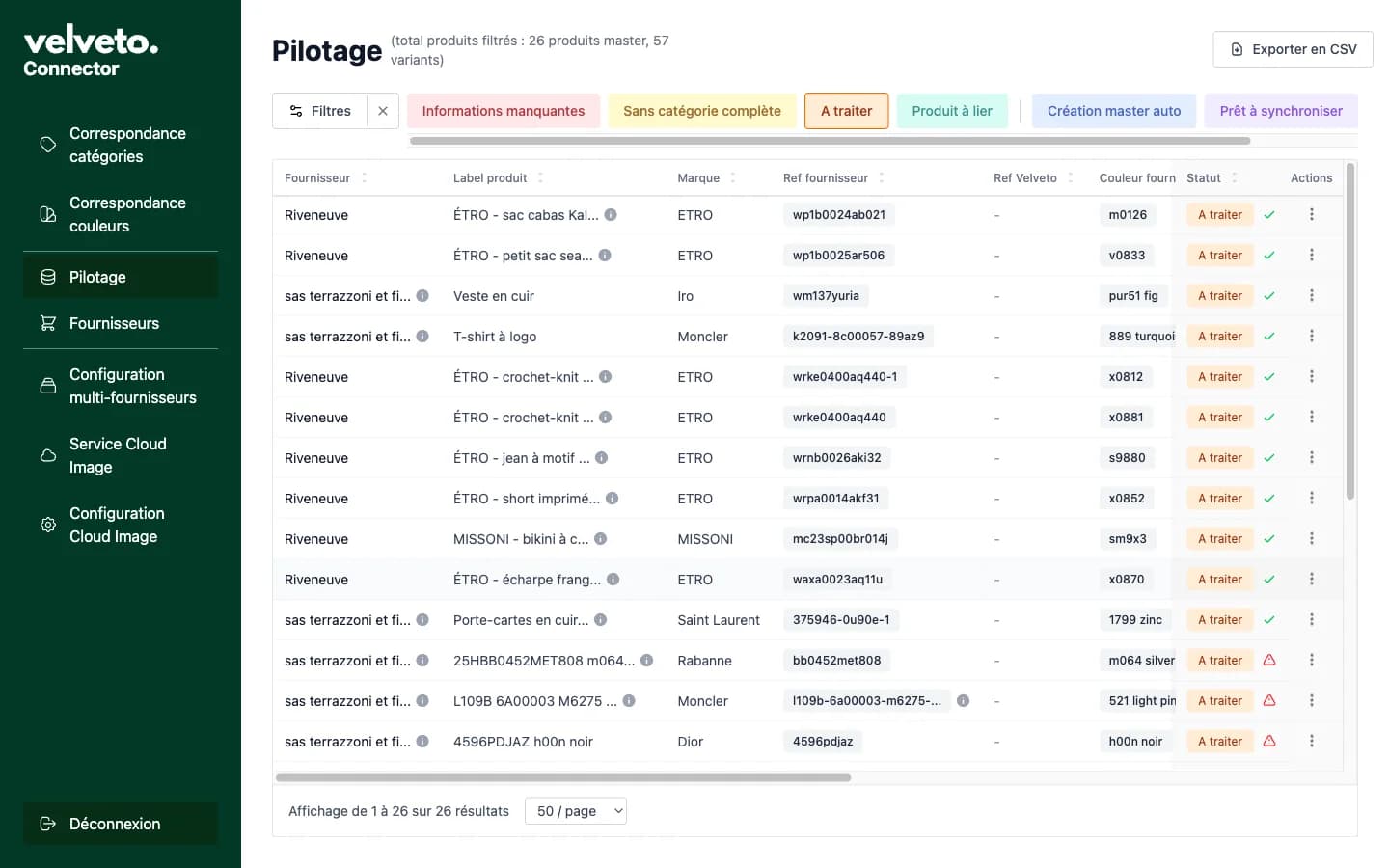Open Configuration Cloud Image page
Screen dimensions: 1389x868
click(x=121, y=525)
